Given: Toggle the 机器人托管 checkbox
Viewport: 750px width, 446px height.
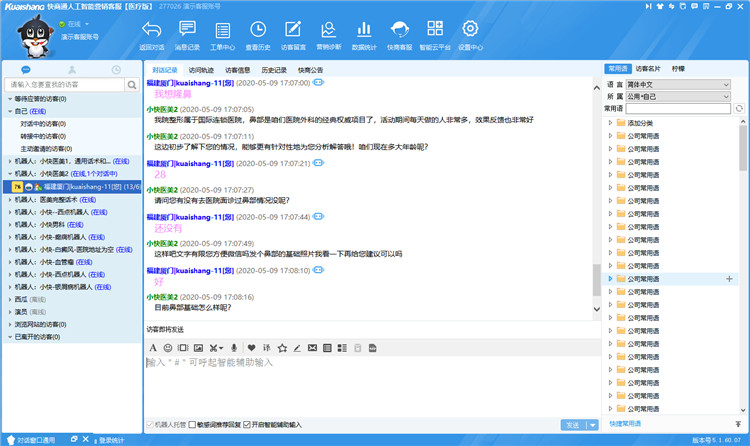Looking at the screenshot, I should [150, 424].
